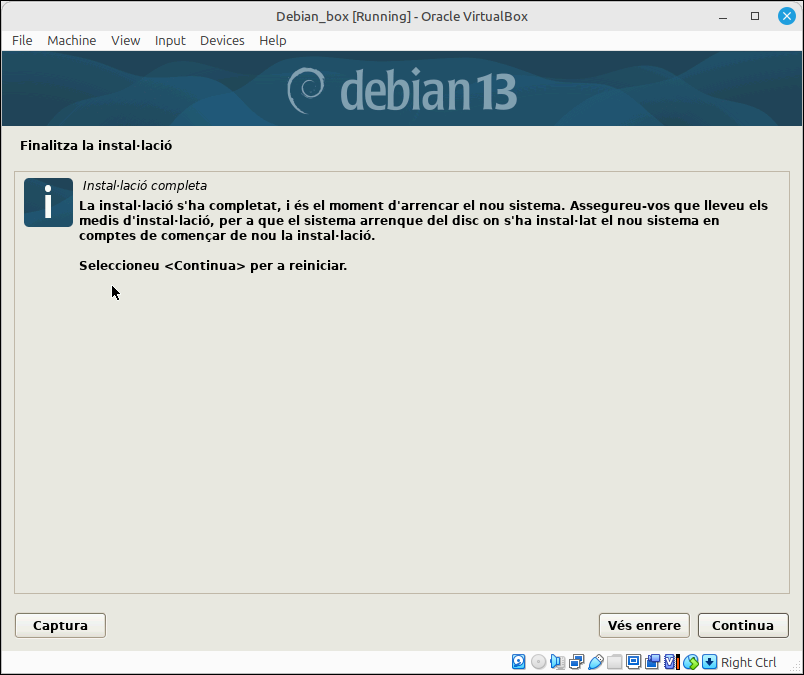
Task: Open the View menu
Action: pyautogui.click(x=126, y=41)
